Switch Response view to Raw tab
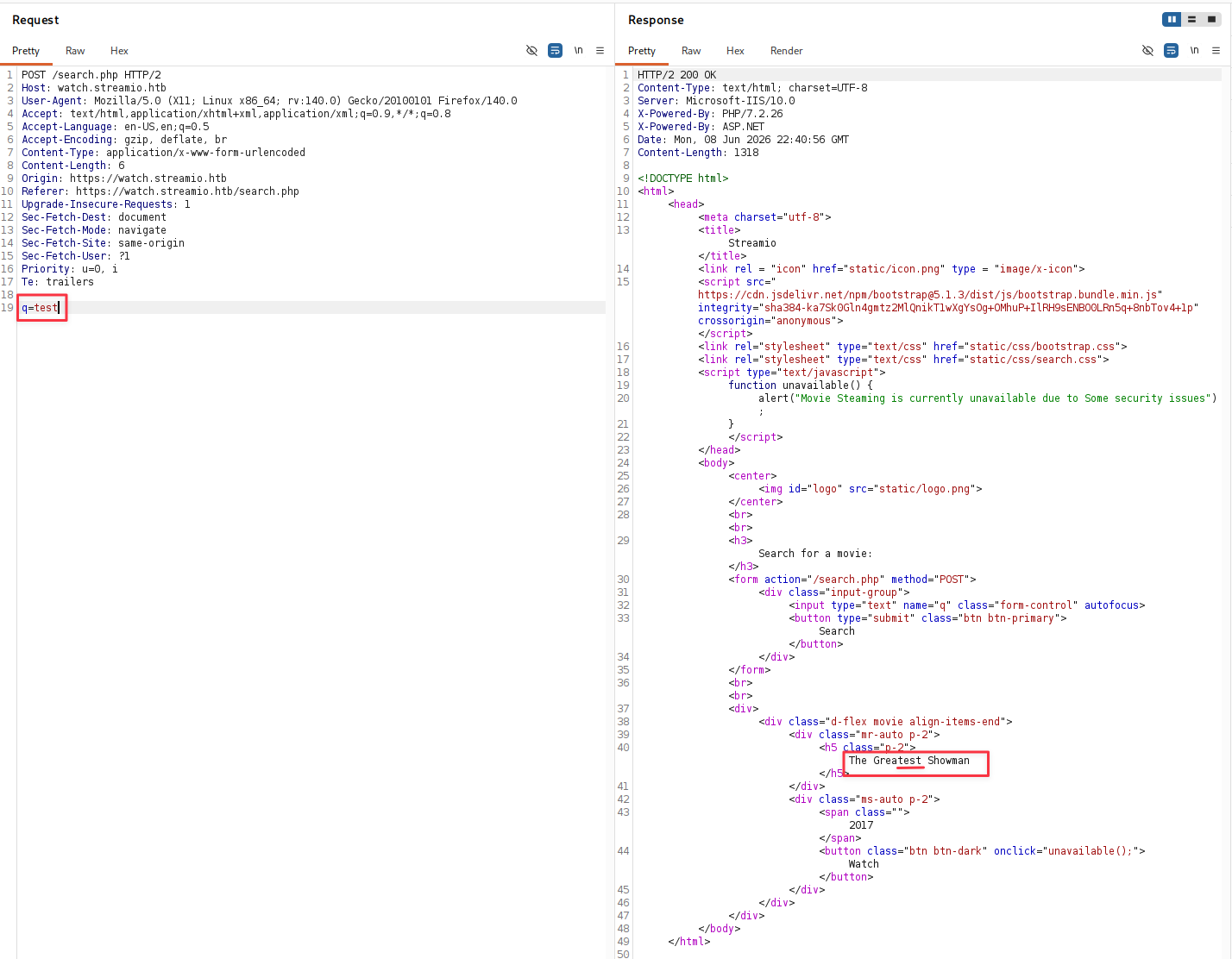Viewport: 1232px width, 959px height. click(691, 51)
